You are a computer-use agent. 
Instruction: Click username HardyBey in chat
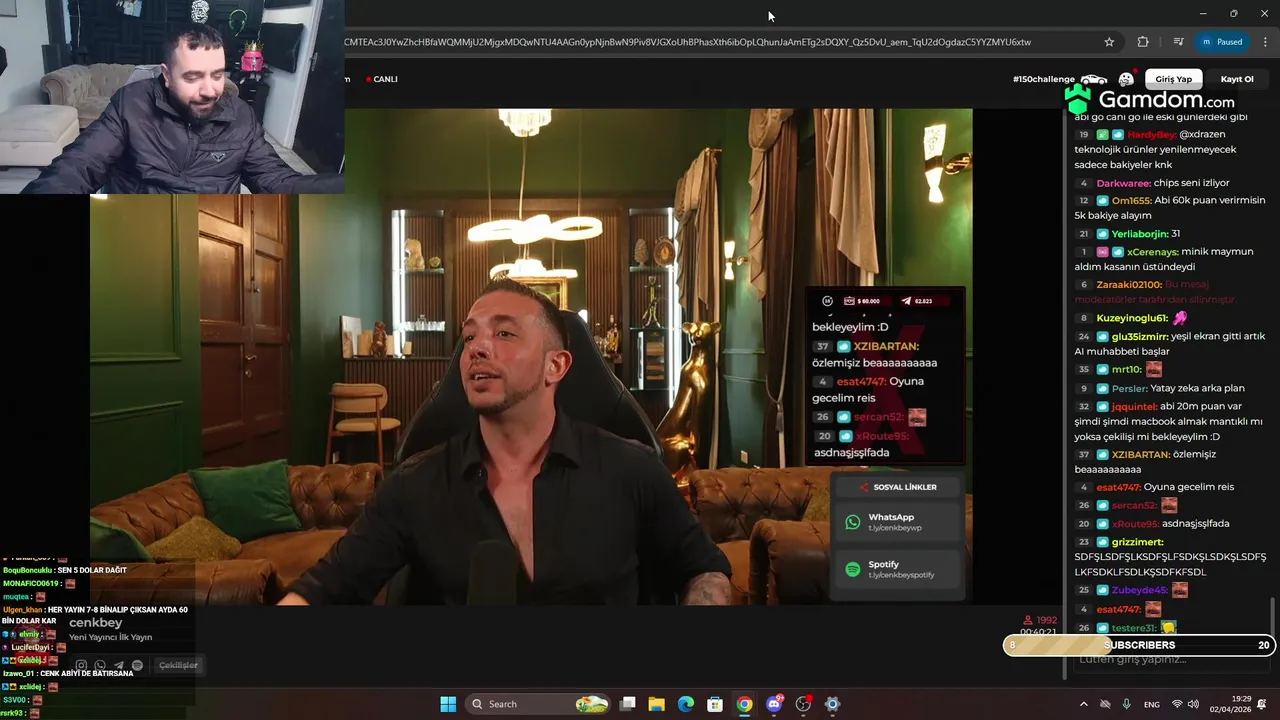pos(1152,134)
